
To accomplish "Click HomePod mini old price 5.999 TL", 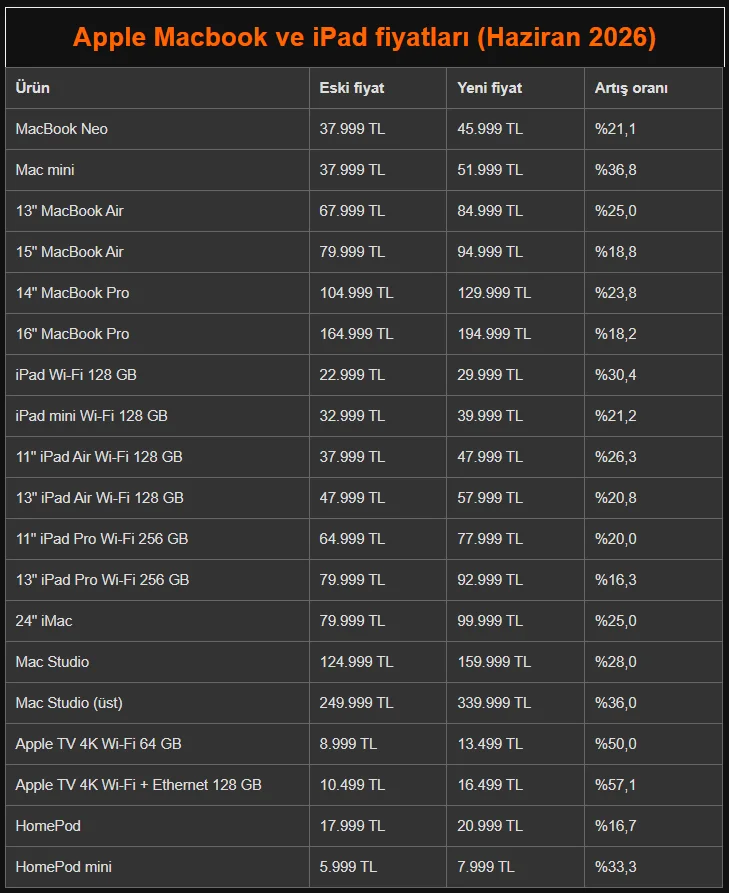I will (348, 867).
